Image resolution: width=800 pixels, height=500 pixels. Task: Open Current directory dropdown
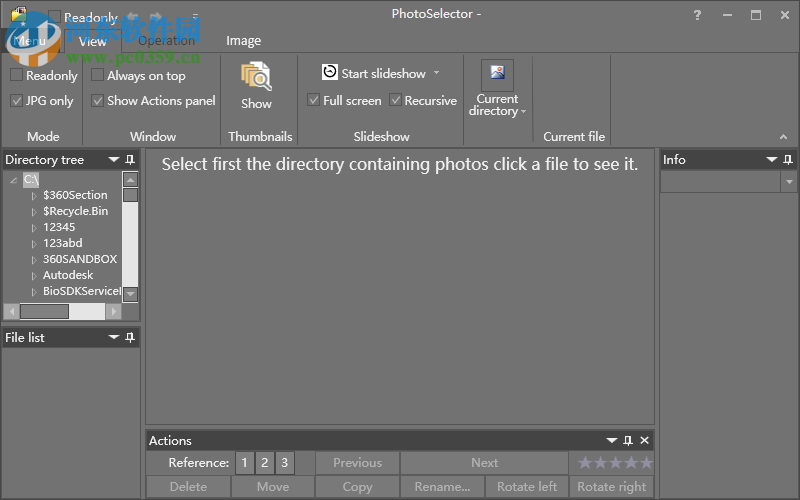pyautogui.click(x=523, y=112)
